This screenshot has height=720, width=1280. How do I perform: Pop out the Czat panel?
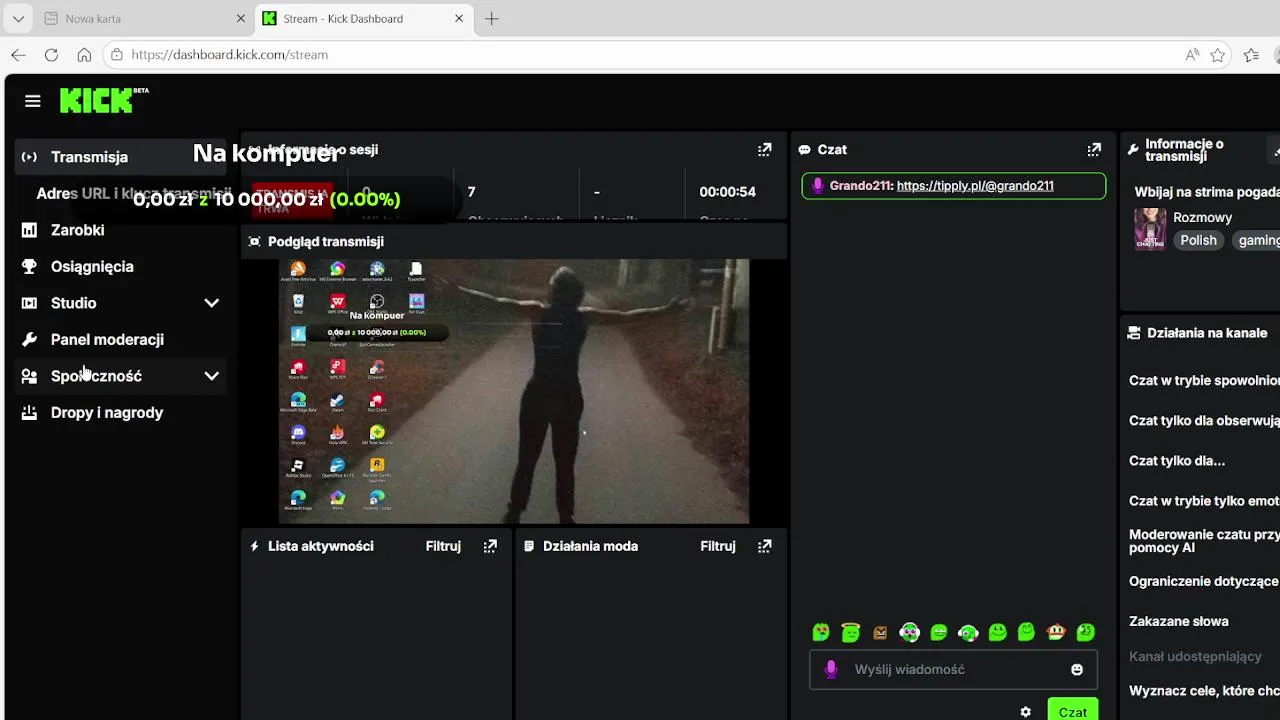[x=1094, y=150]
